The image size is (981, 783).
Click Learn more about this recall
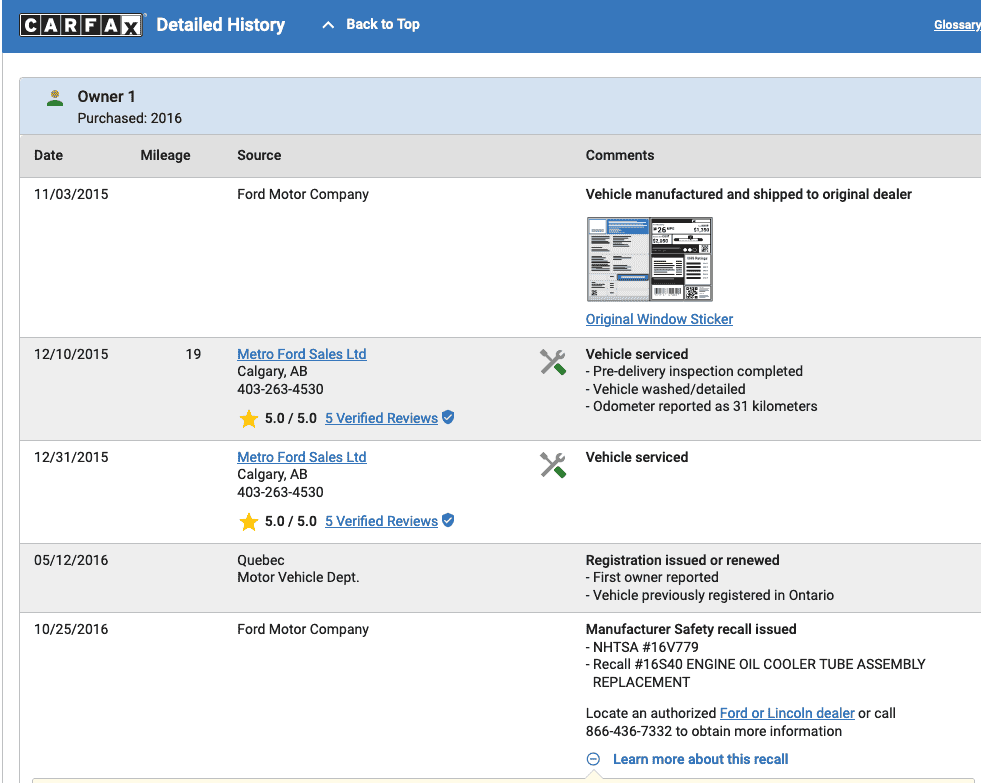700,759
